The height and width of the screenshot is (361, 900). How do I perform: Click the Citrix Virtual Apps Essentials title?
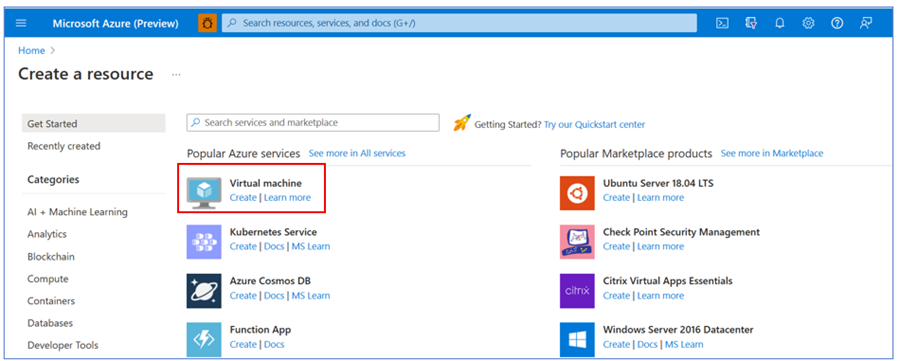(x=668, y=281)
